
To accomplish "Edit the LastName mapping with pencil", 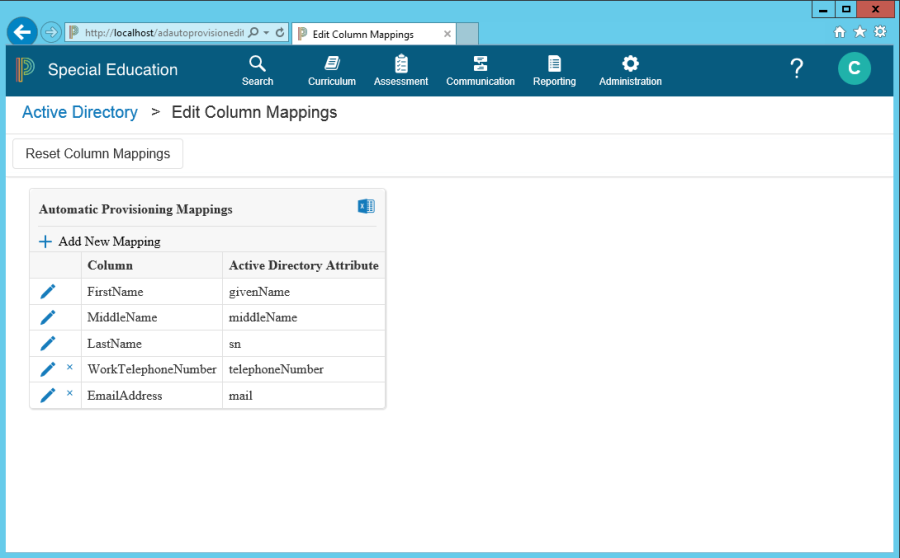I will (x=48, y=344).
